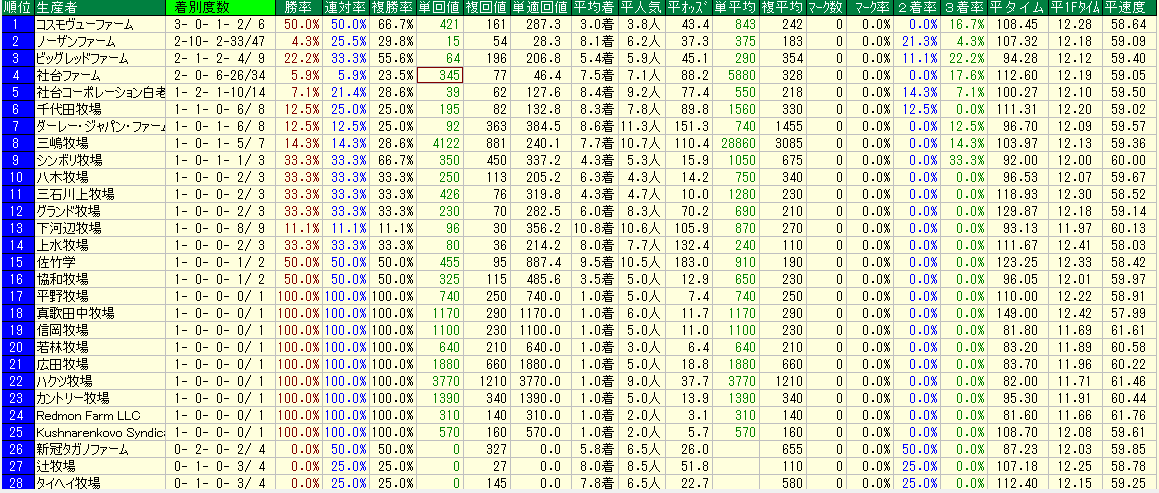Select the 3085 複平均 cell
1159x493 pixels.
pos(783,143)
